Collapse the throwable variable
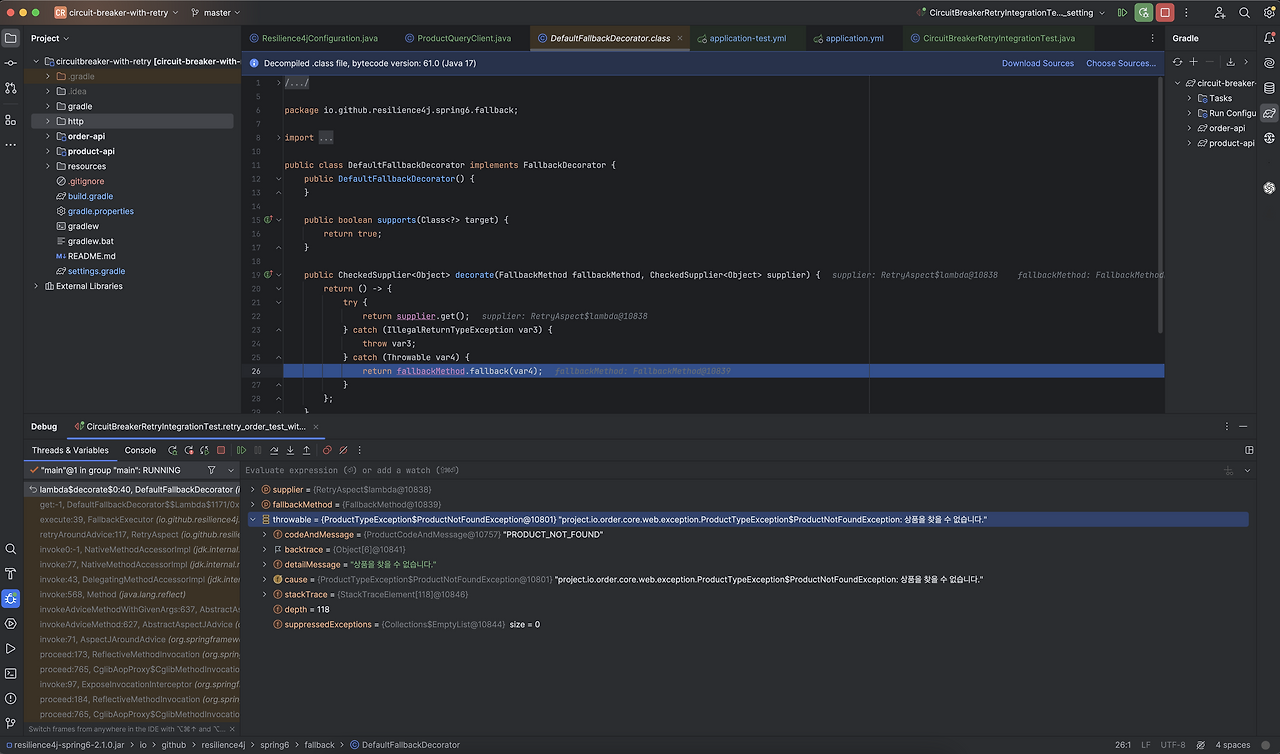 (252, 520)
